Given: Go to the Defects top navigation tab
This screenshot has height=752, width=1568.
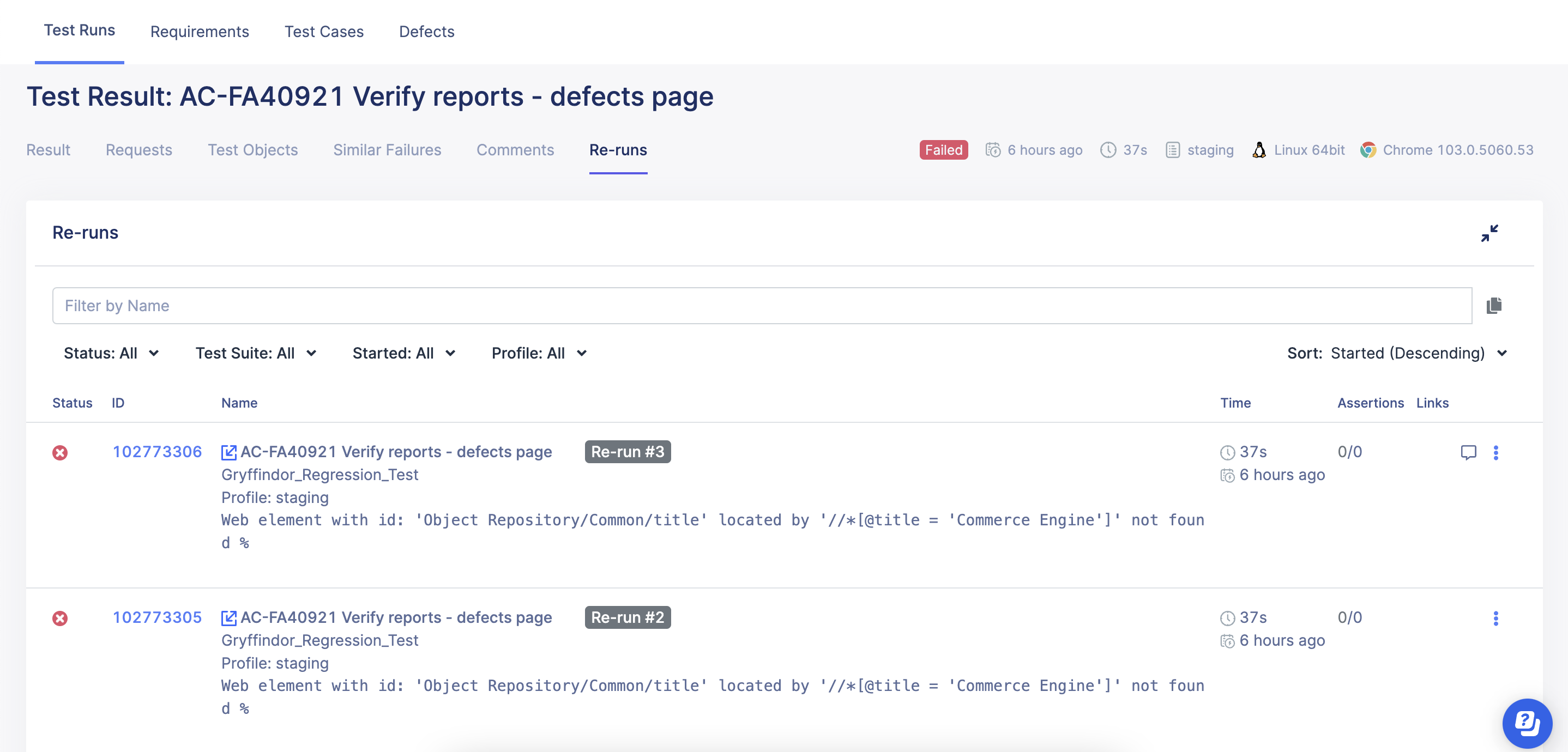Looking at the screenshot, I should tap(426, 32).
